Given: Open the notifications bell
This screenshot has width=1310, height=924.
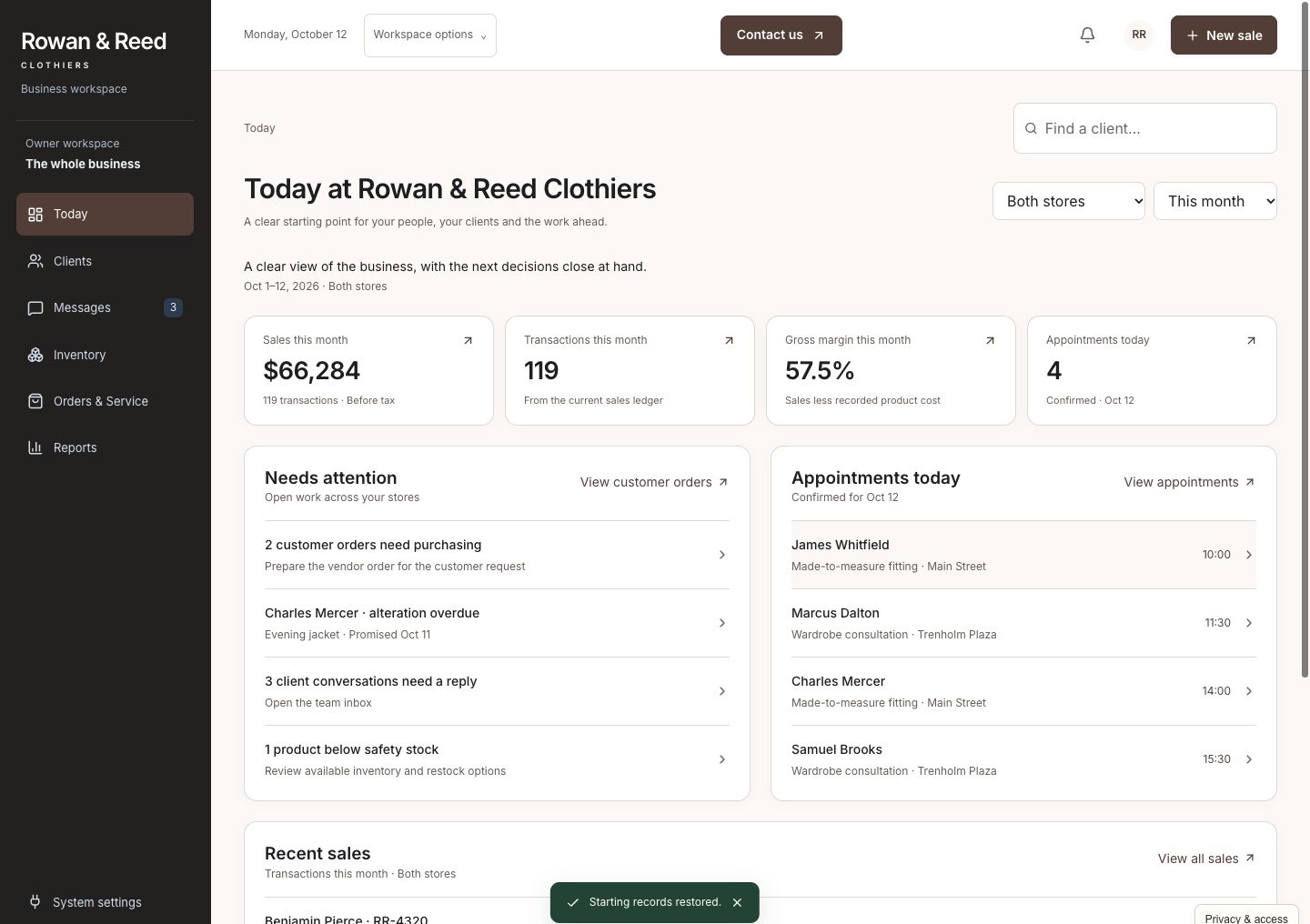Looking at the screenshot, I should 1087,35.
